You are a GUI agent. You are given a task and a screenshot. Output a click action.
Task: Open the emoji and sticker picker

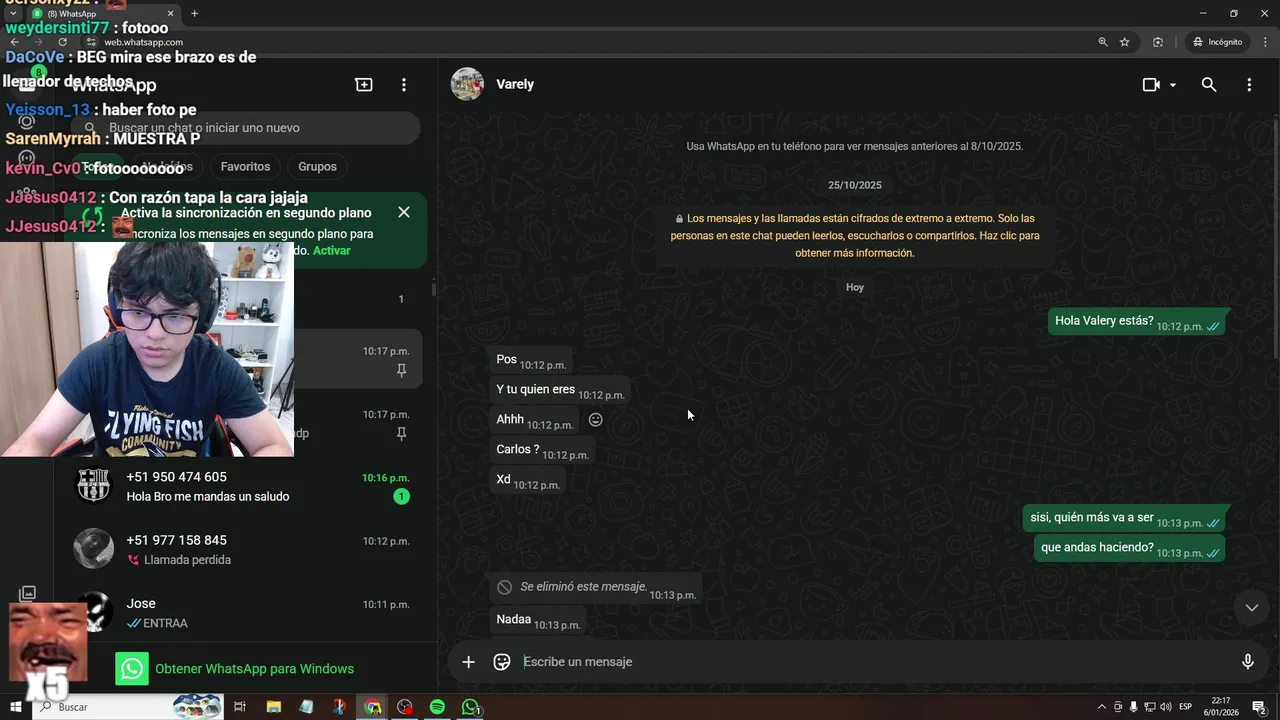coord(502,662)
